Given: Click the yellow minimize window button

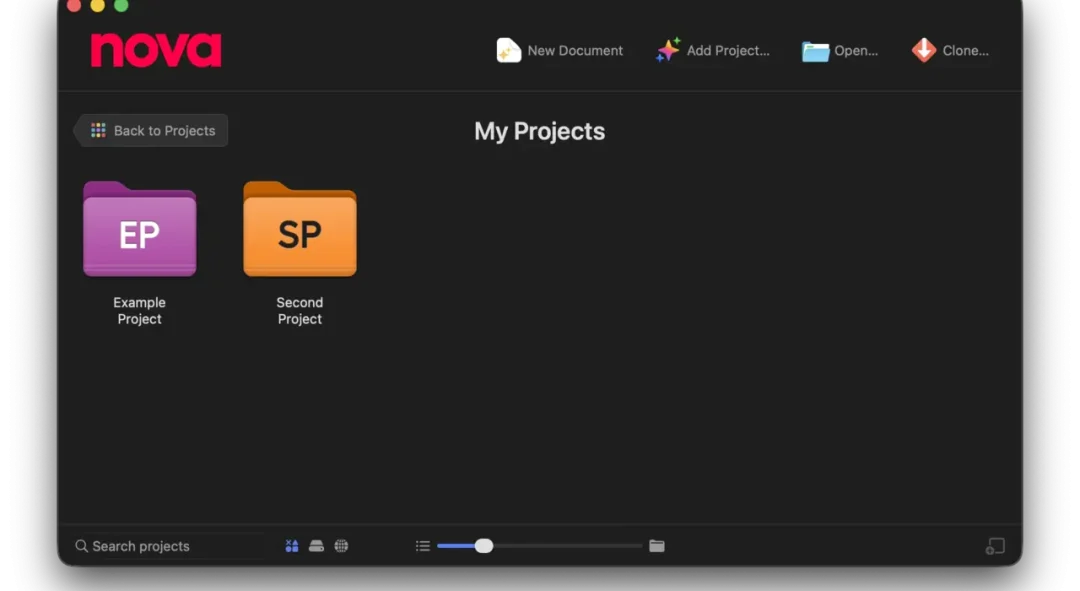Looking at the screenshot, I should click(98, 6).
